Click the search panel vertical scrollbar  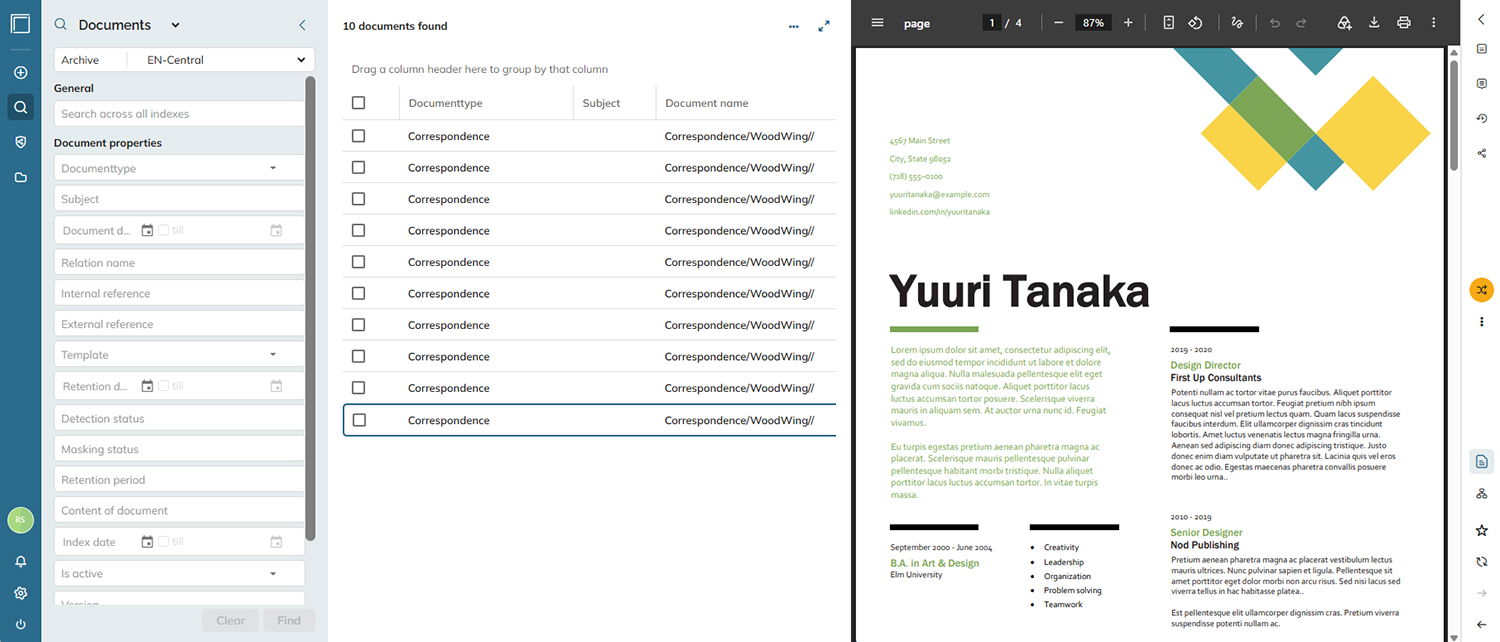pyautogui.click(x=310, y=308)
